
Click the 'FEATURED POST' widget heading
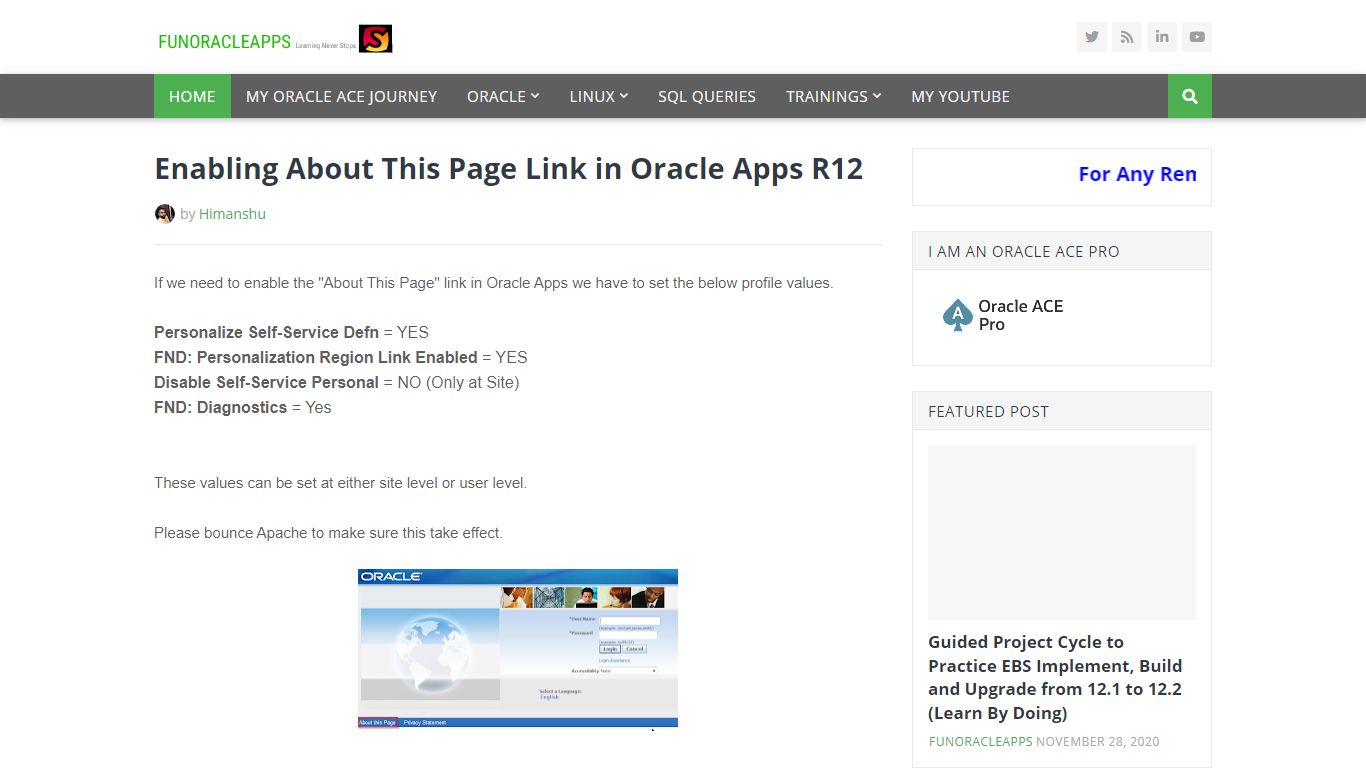click(988, 411)
